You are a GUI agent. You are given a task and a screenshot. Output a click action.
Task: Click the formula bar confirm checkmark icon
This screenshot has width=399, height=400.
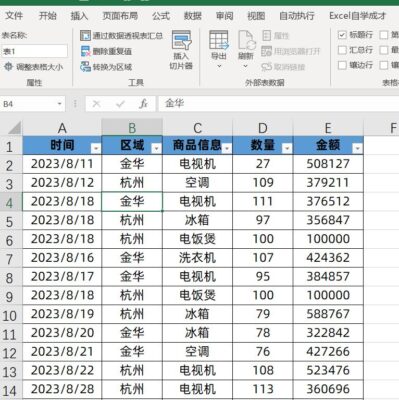tap(120, 104)
